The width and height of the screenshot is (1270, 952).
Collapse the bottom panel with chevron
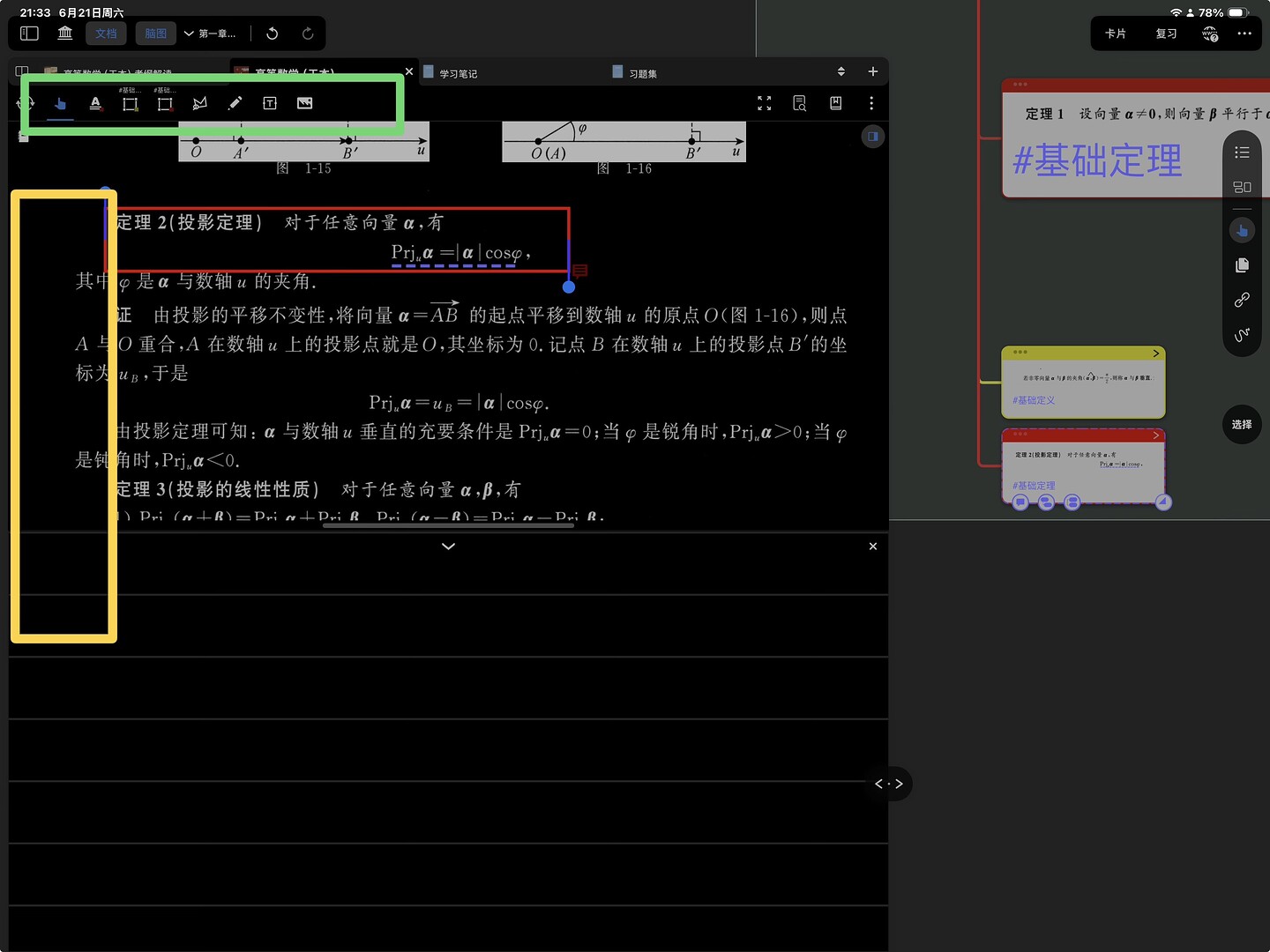point(448,547)
